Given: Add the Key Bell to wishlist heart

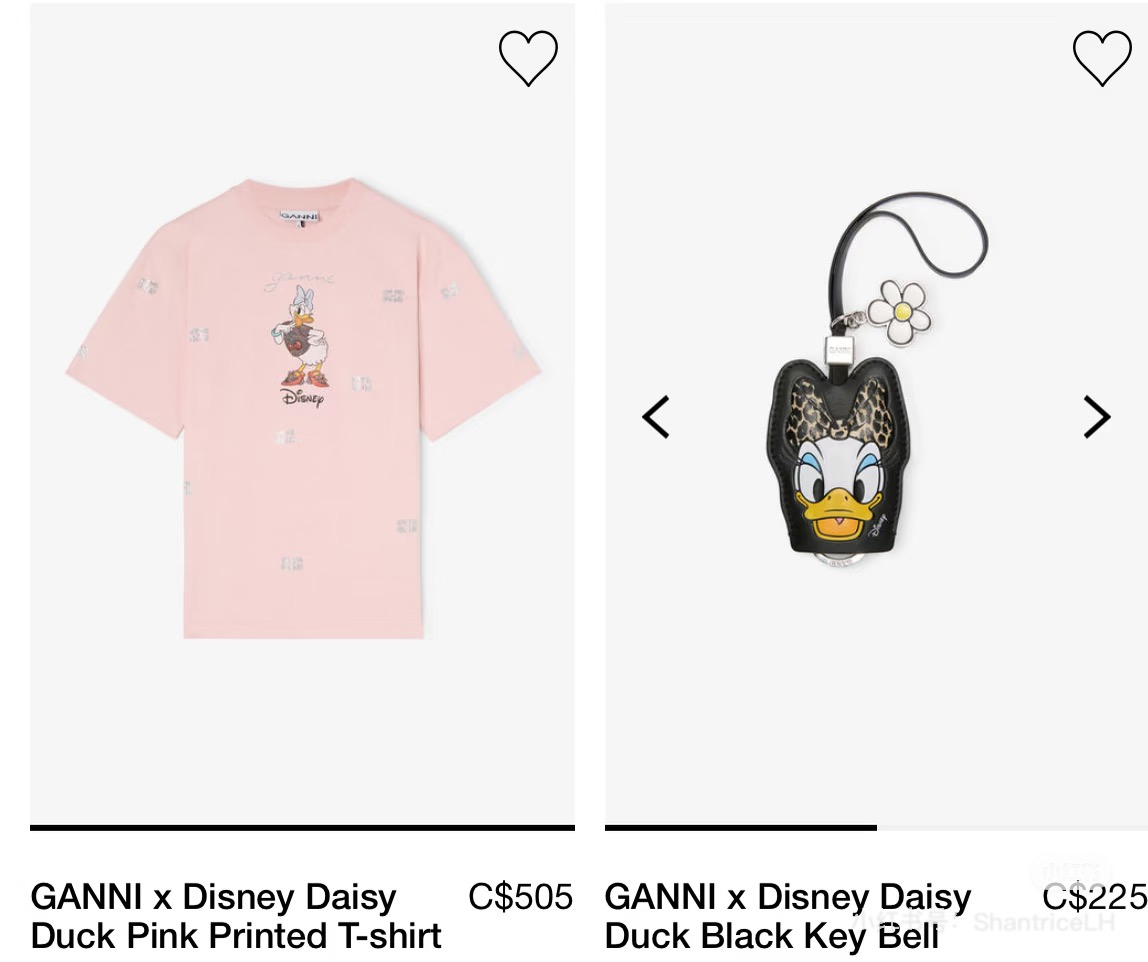Looking at the screenshot, I should click(x=1102, y=58).
